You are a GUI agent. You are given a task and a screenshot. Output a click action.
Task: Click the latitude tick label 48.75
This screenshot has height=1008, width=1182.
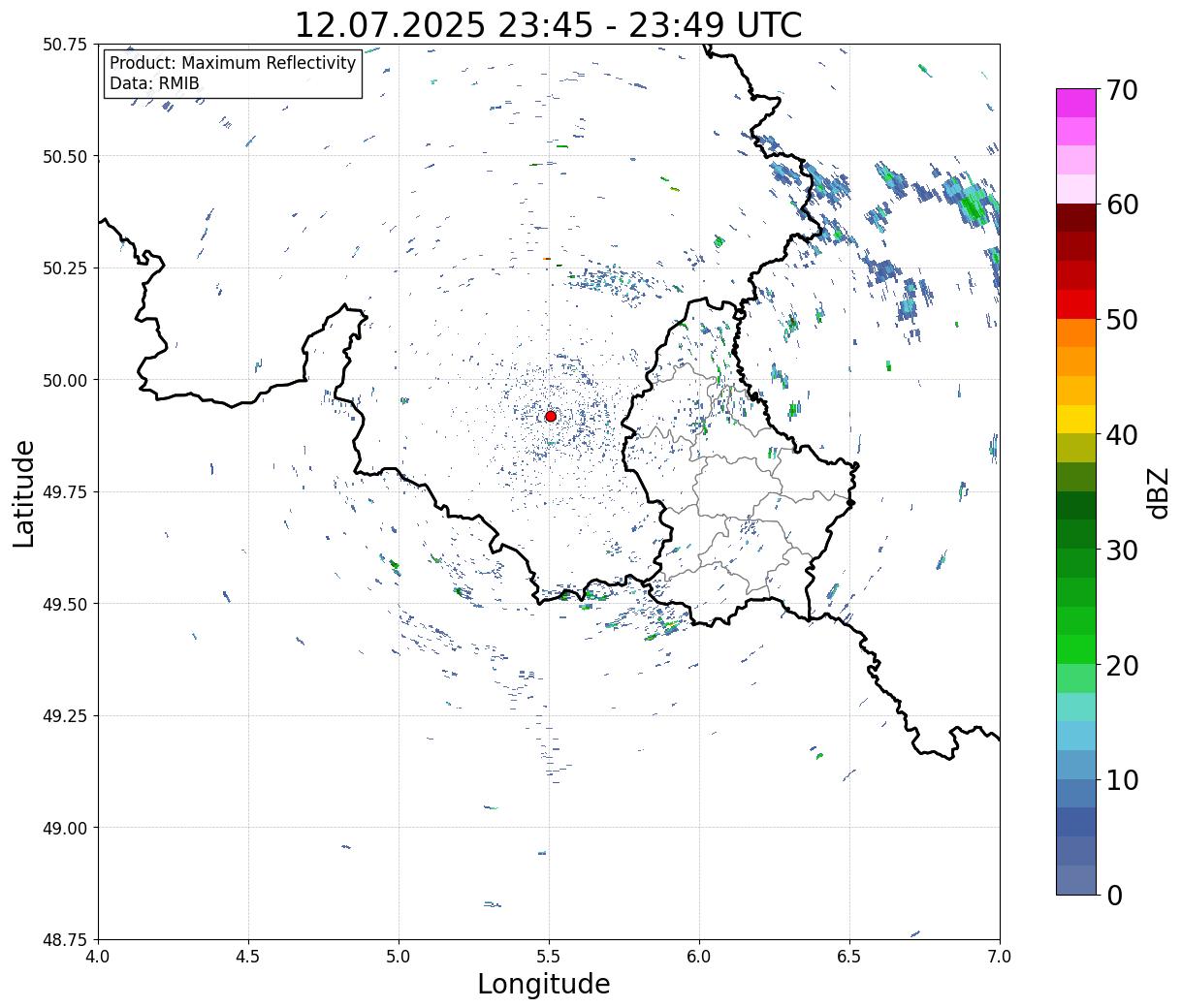64,940
